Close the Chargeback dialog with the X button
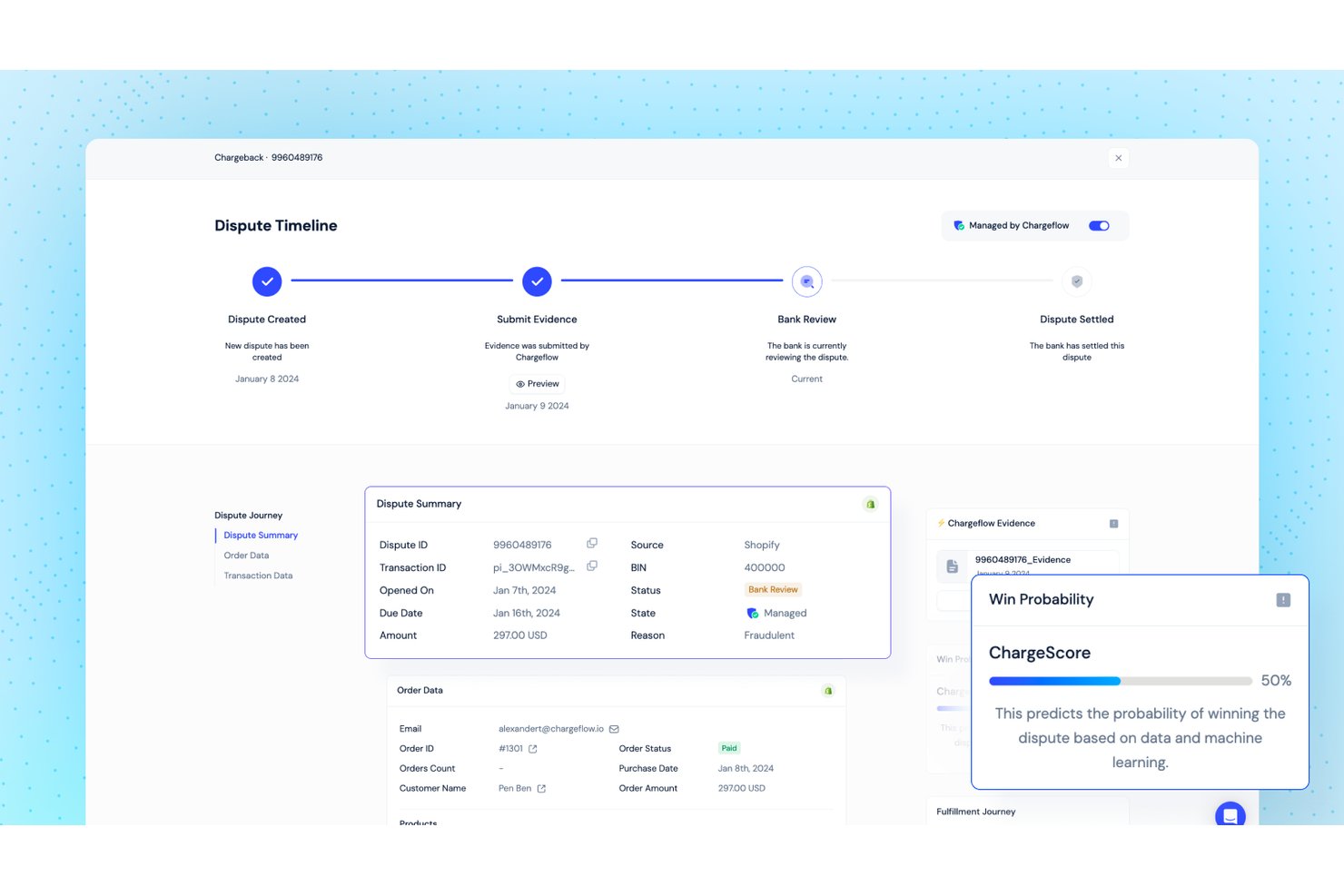This screenshot has height=896, width=1344. point(1118,158)
